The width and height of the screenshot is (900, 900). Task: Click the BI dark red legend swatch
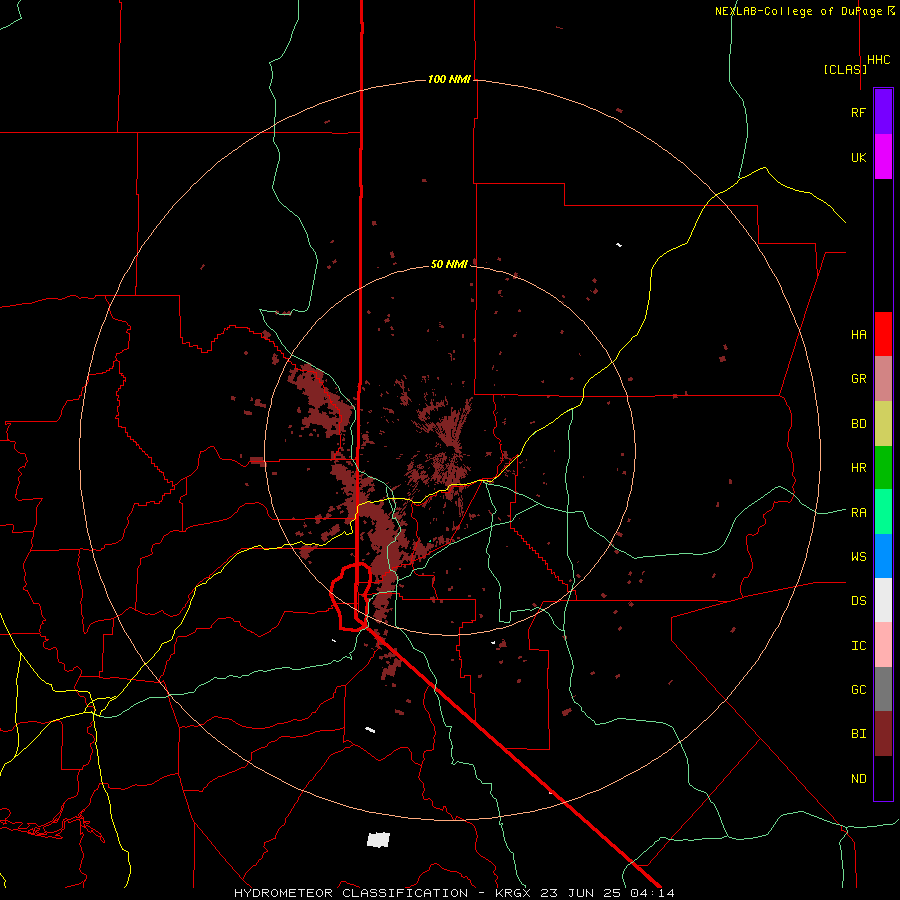[x=883, y=734]
